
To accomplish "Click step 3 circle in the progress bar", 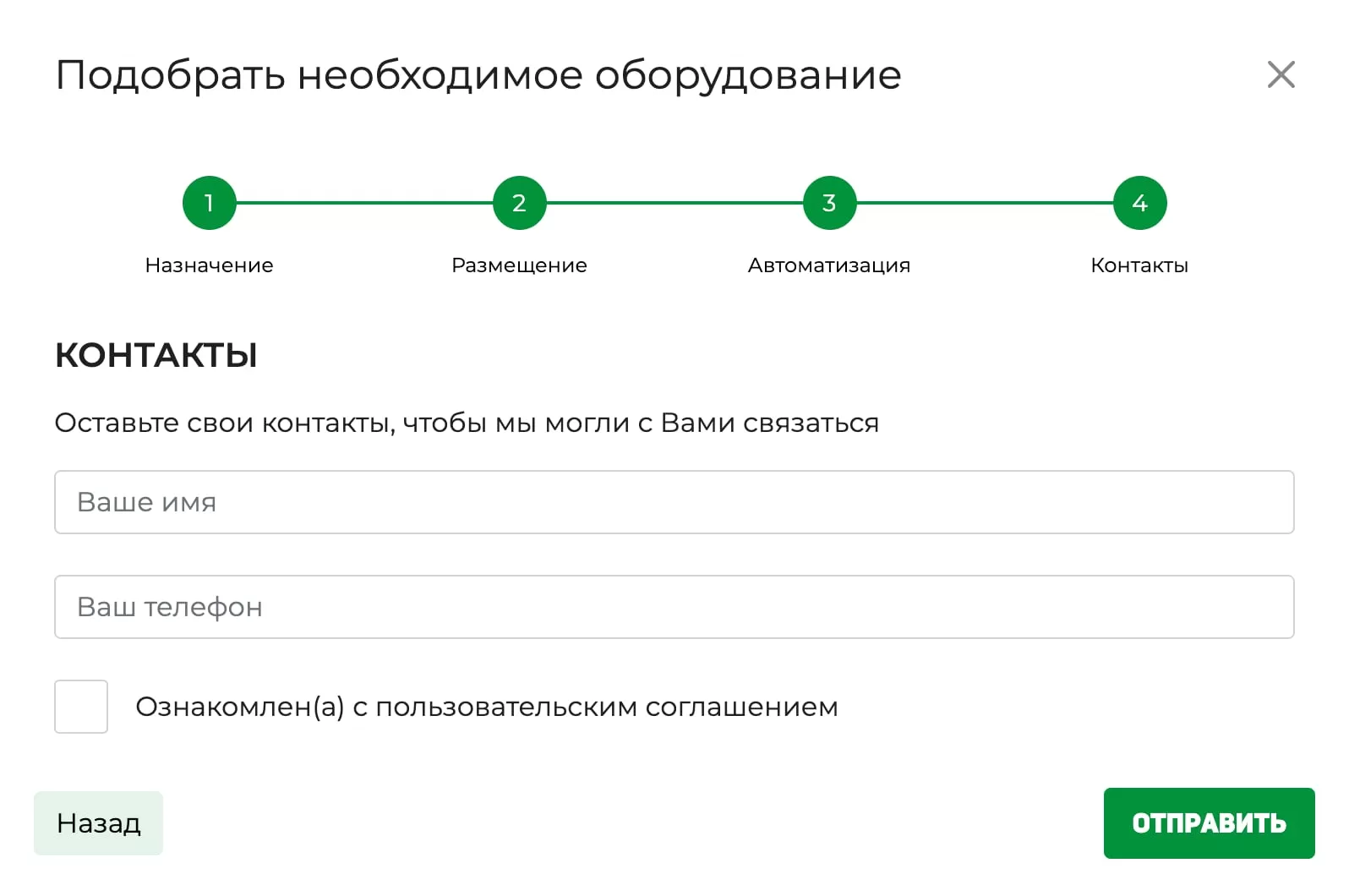I will 829,203.
